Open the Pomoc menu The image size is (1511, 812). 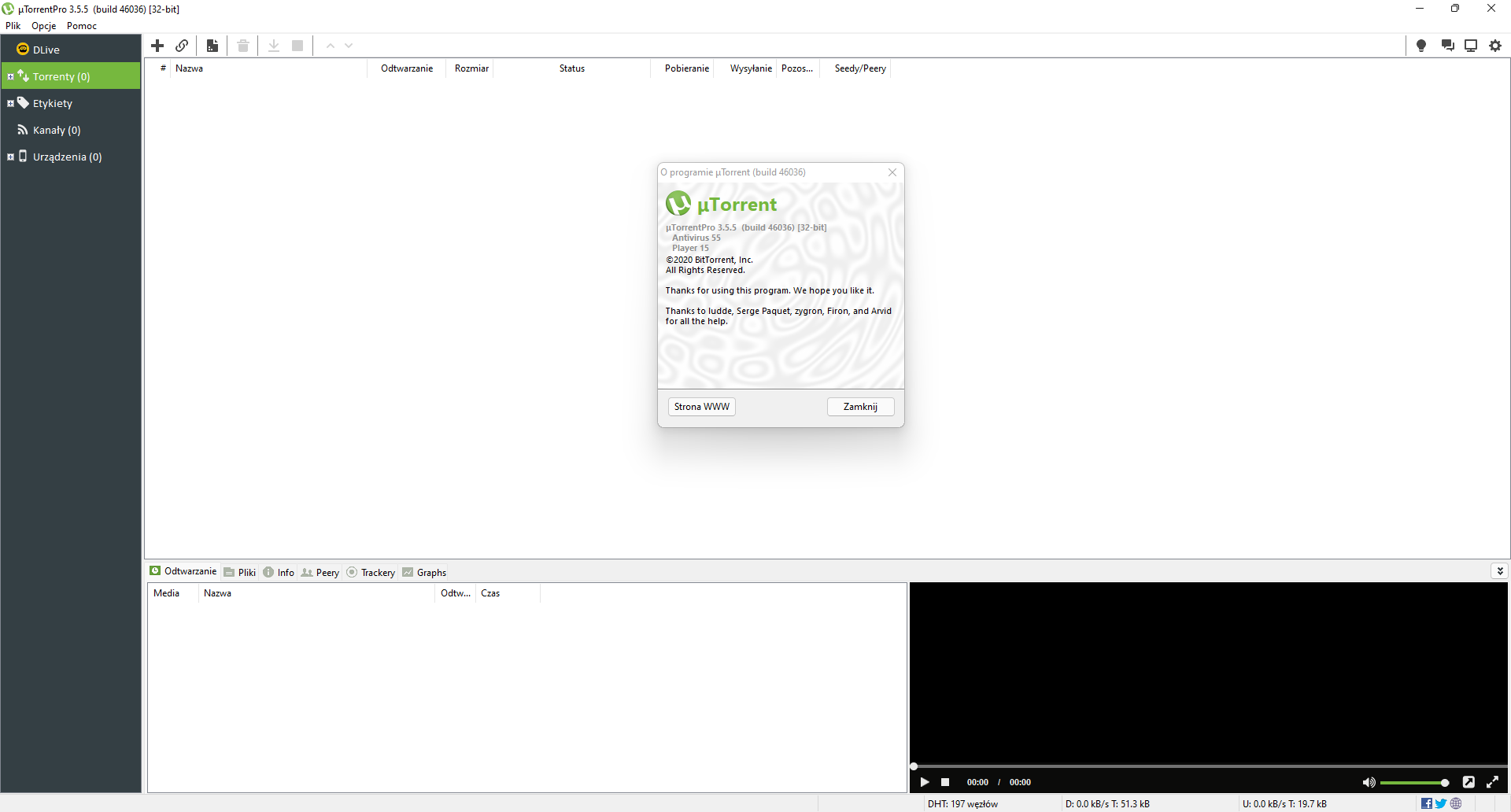82,26
